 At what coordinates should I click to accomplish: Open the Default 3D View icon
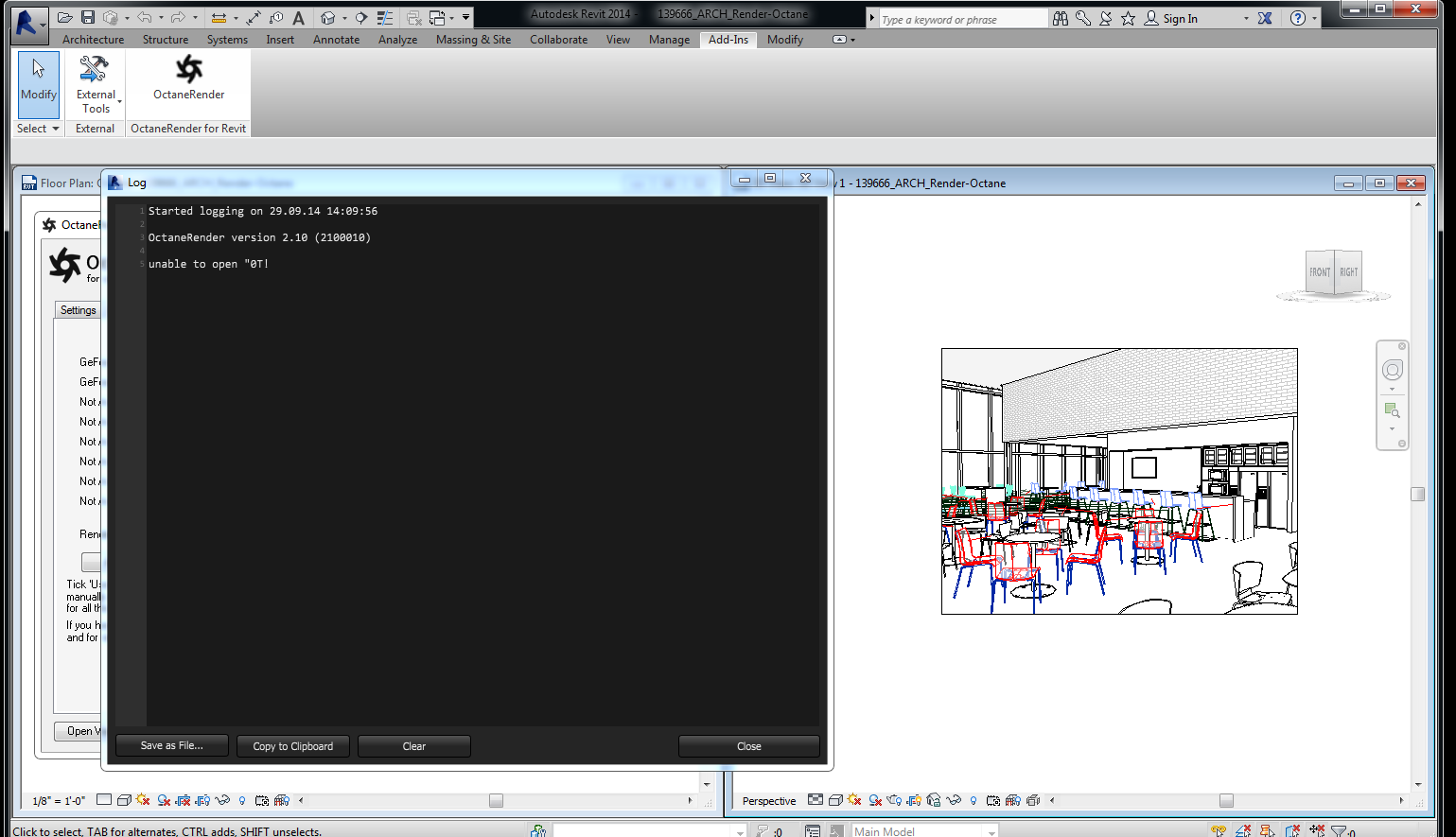click(x=328, y=17)
